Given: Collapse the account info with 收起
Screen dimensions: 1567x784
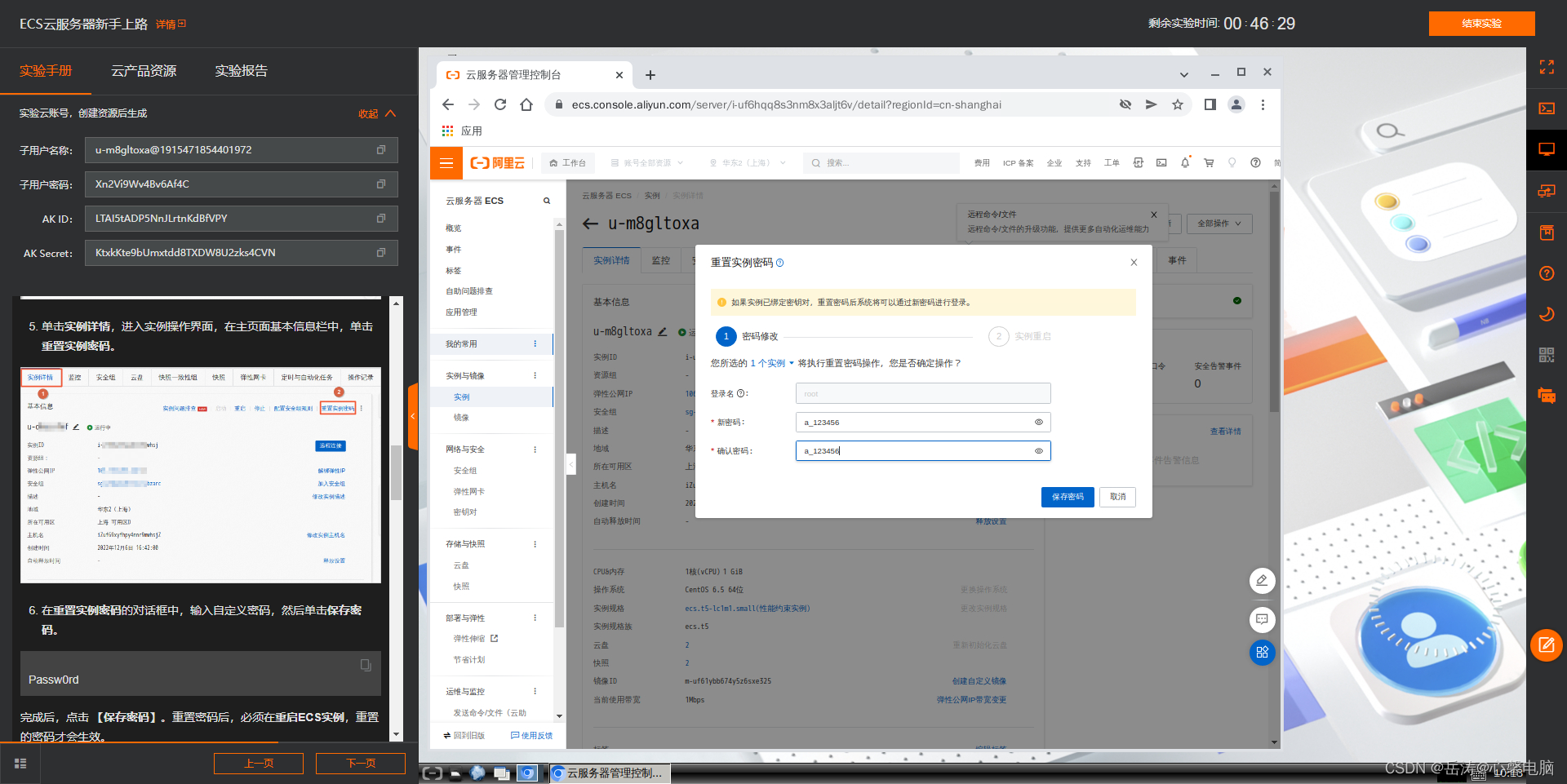Looking at the screenshot, I should 377,113.
